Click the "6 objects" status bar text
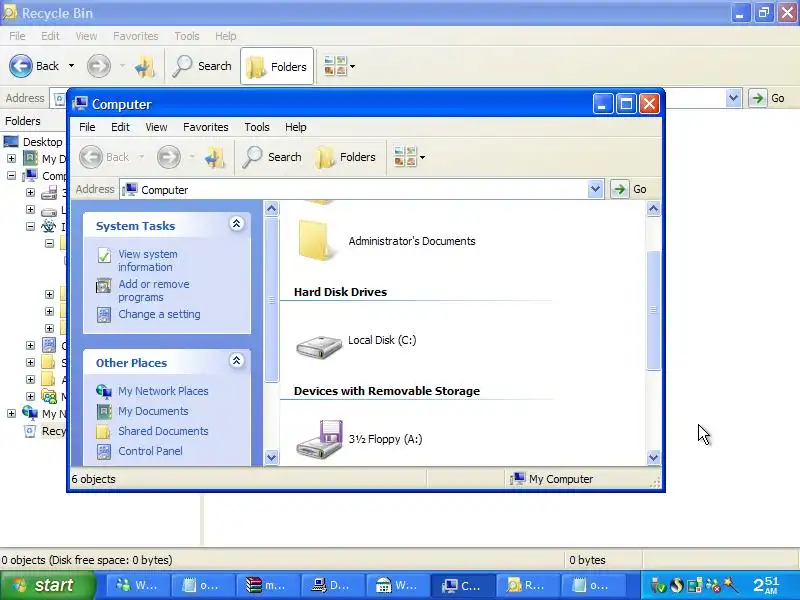Viewport: 800px width, 600px height. point(93,479)
